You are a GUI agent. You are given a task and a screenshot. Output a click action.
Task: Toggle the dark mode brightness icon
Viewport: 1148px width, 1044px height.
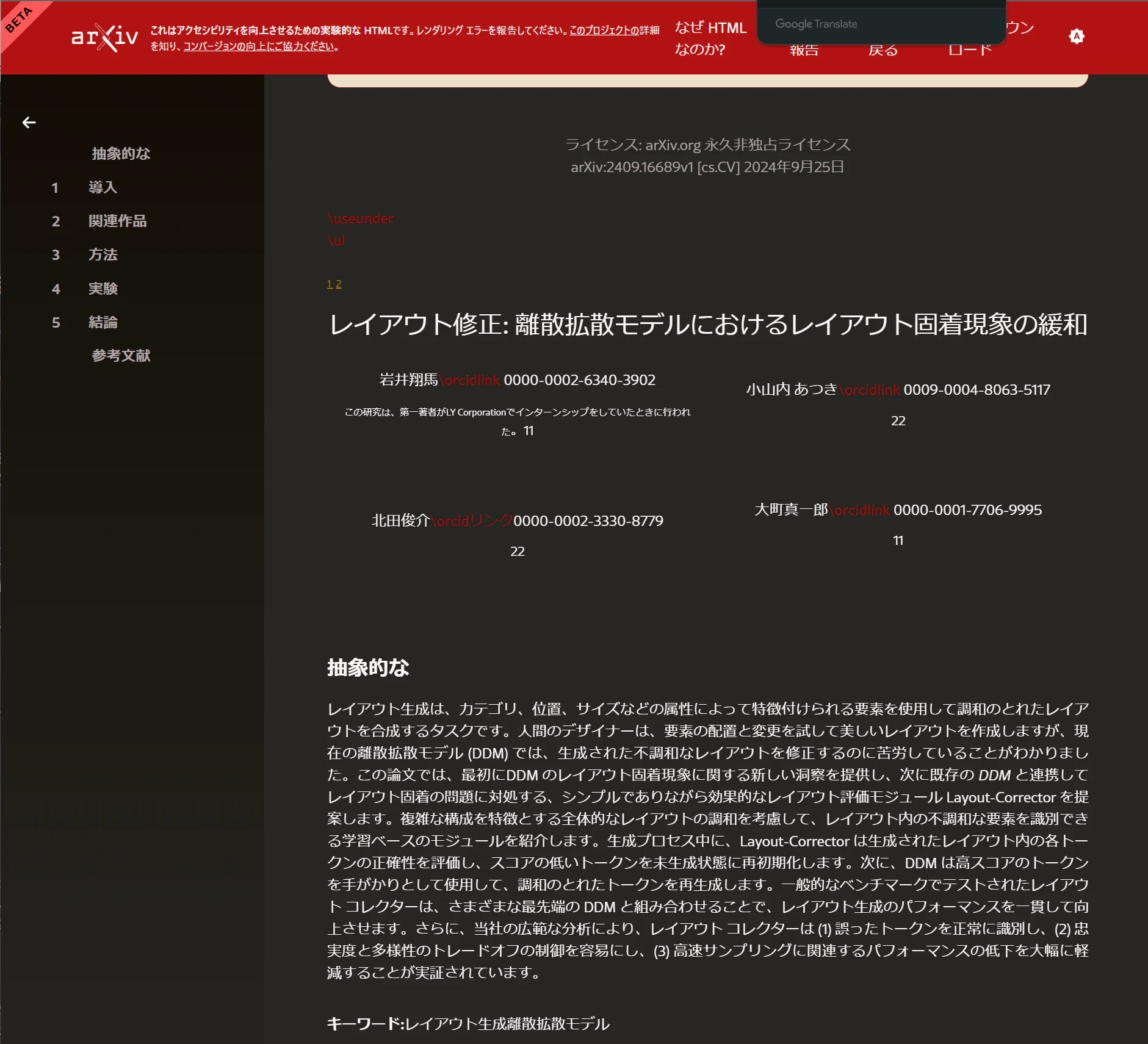pyautogui.click(x=1077, y=37)
